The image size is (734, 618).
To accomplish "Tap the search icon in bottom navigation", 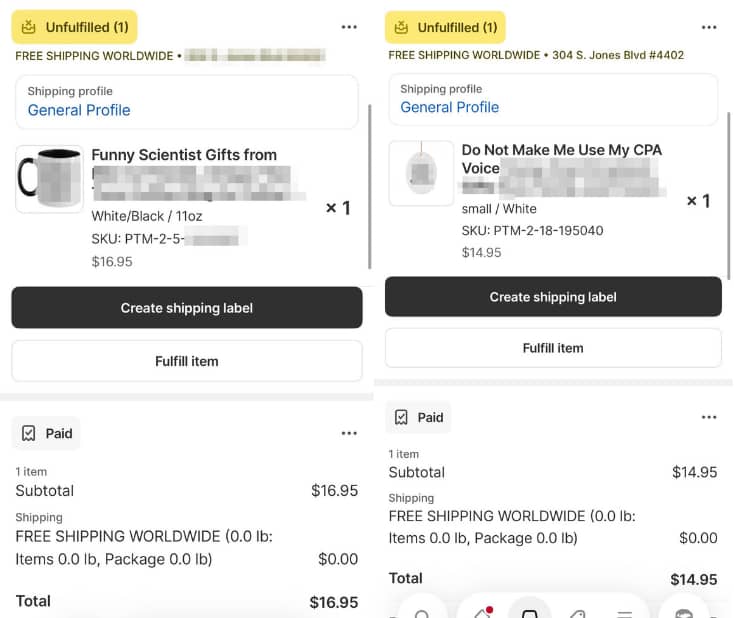I will (x=422, y=612).
